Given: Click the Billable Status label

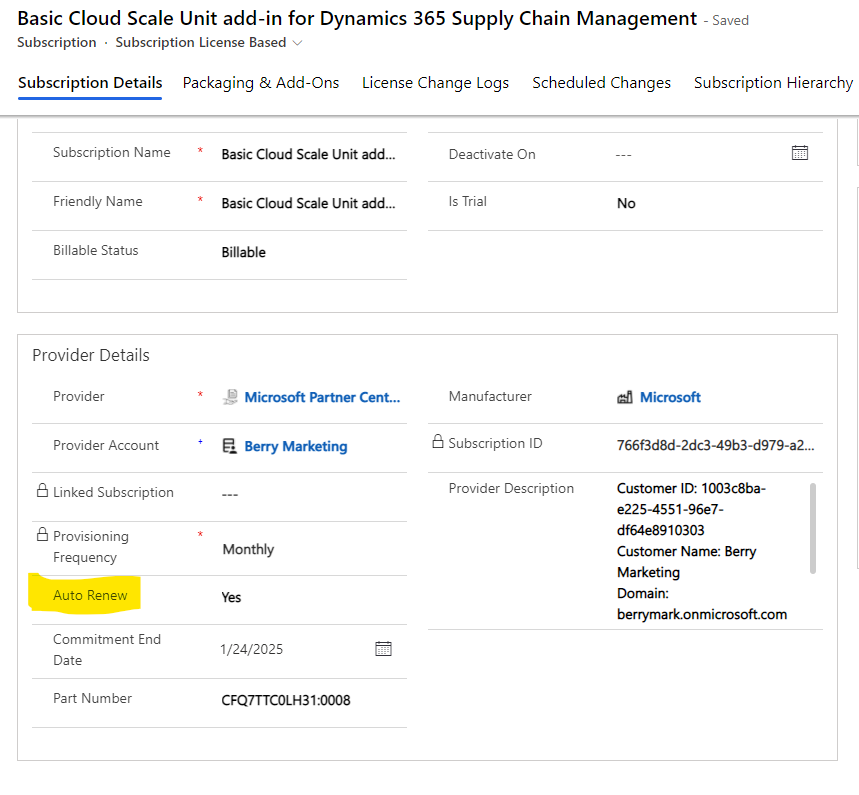Looking at the screenshot, I should [x=96, y=250].
